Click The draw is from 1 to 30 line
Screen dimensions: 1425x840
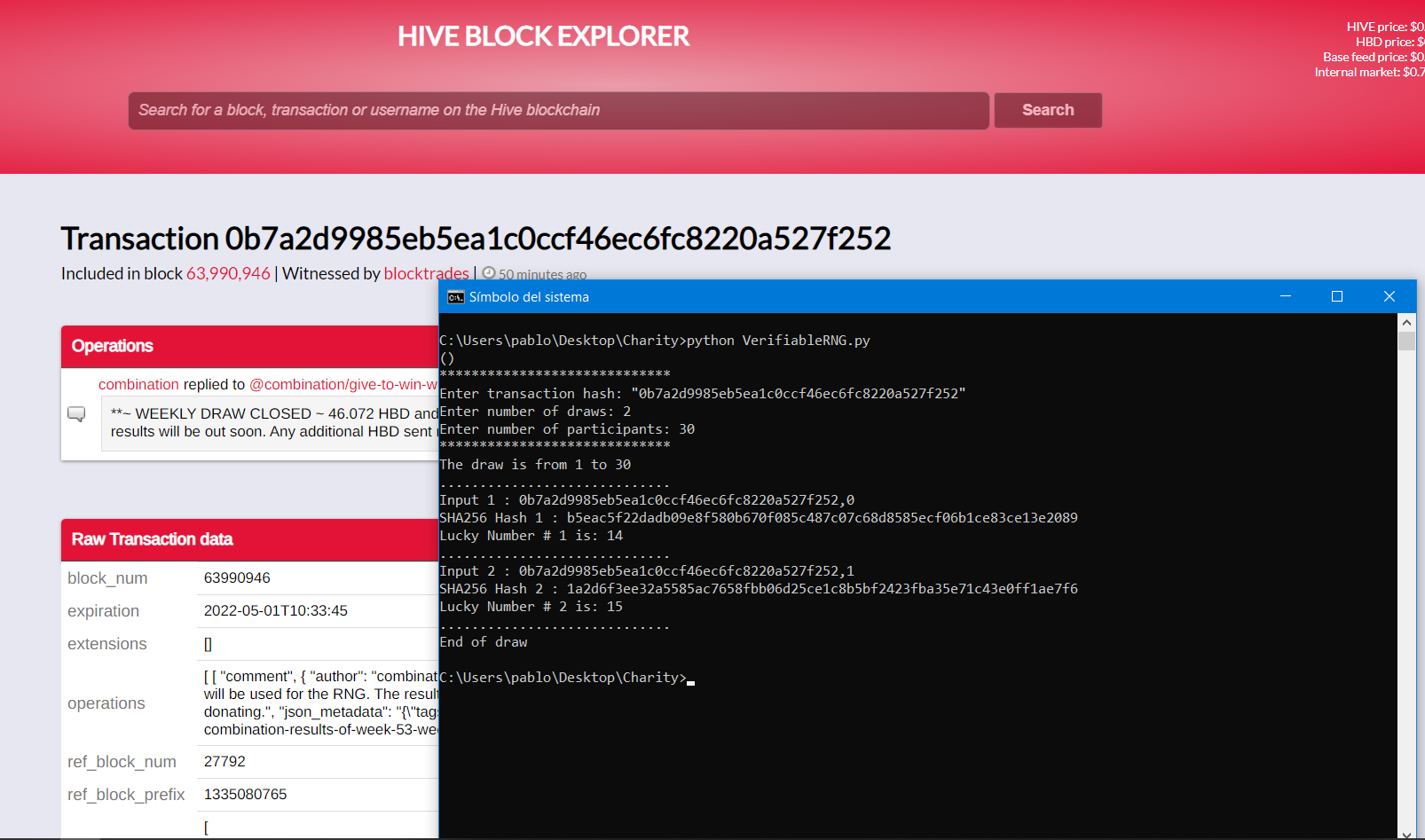click(536, 465)
